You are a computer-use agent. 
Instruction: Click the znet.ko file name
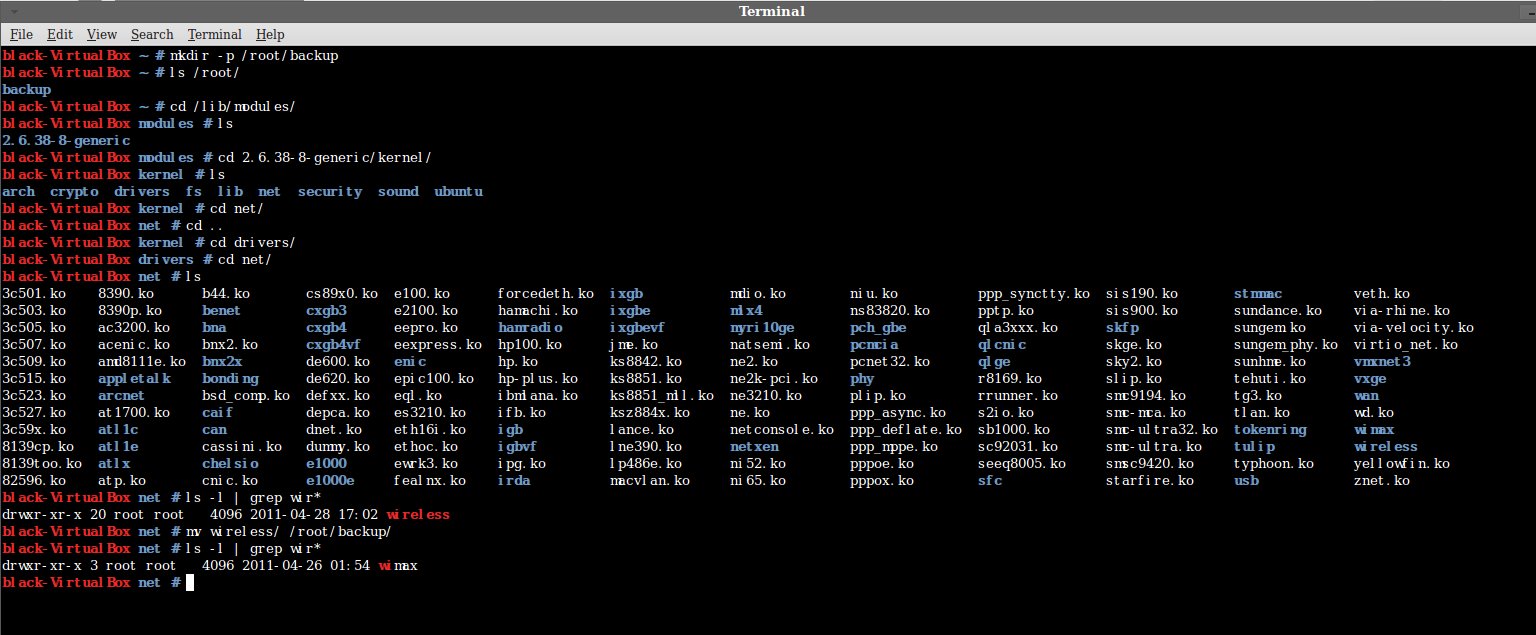[1382, 480]
